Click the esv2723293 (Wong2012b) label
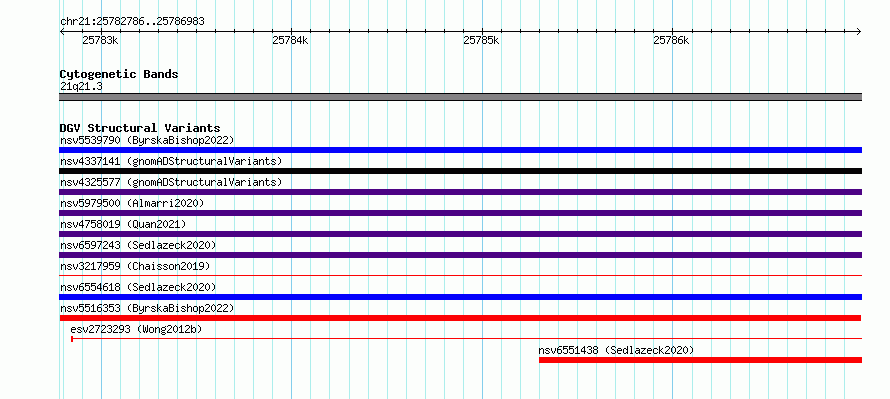The height and width of the screenshot is (399, 890). (x=136, y=329)
